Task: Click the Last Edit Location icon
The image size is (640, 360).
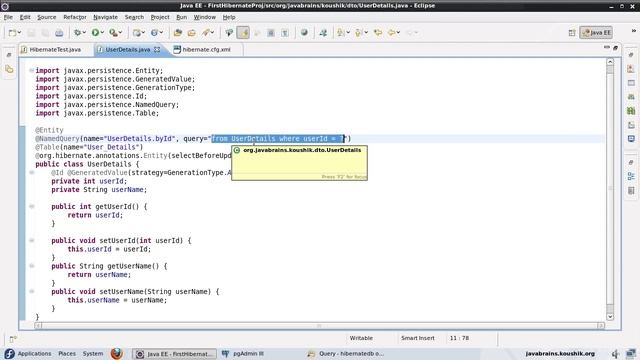Action: (x=378, y=33)
